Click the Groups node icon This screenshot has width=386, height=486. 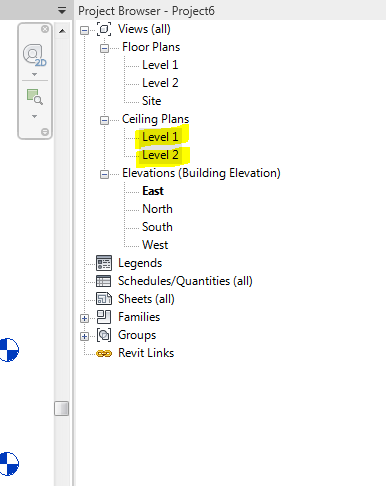[104, 335]
